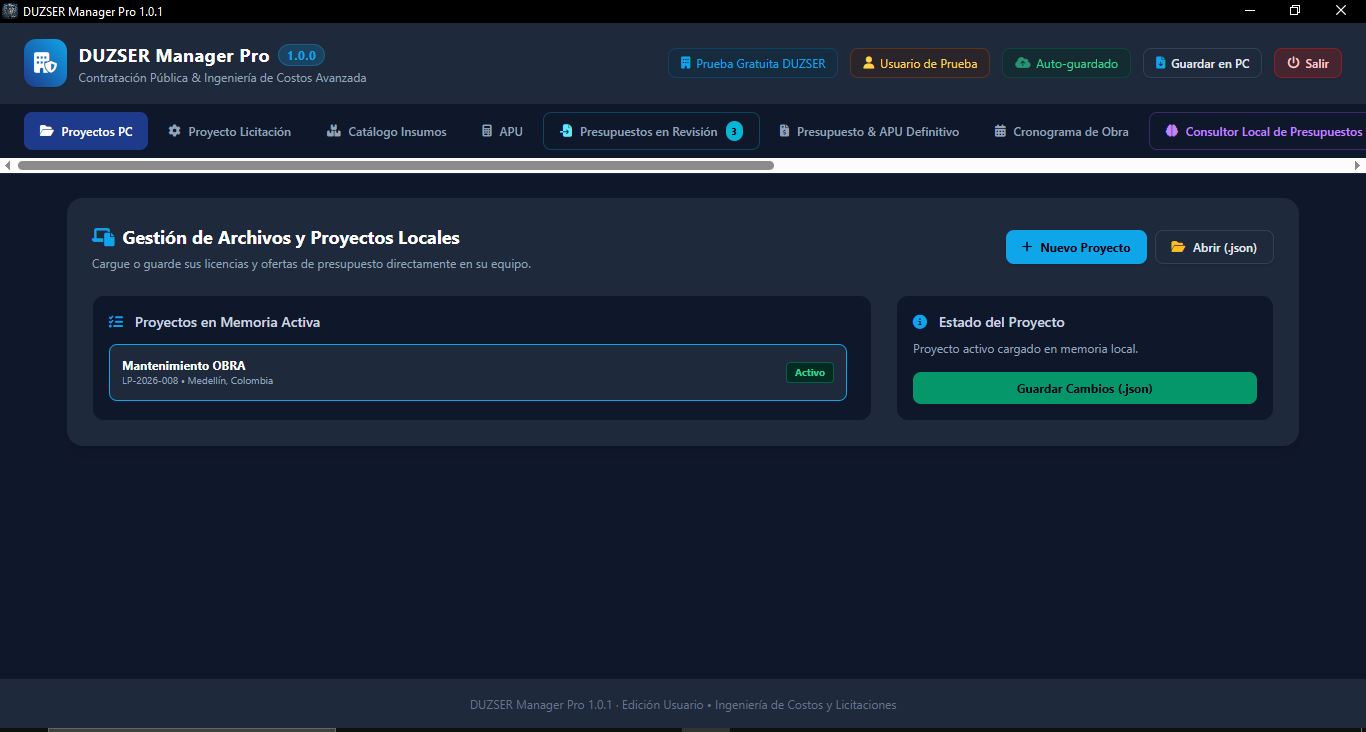Screen dimensions: 1366x732
Task: Click the info icon beside Estado del Proyecto
Action: (x=920, y=322)
